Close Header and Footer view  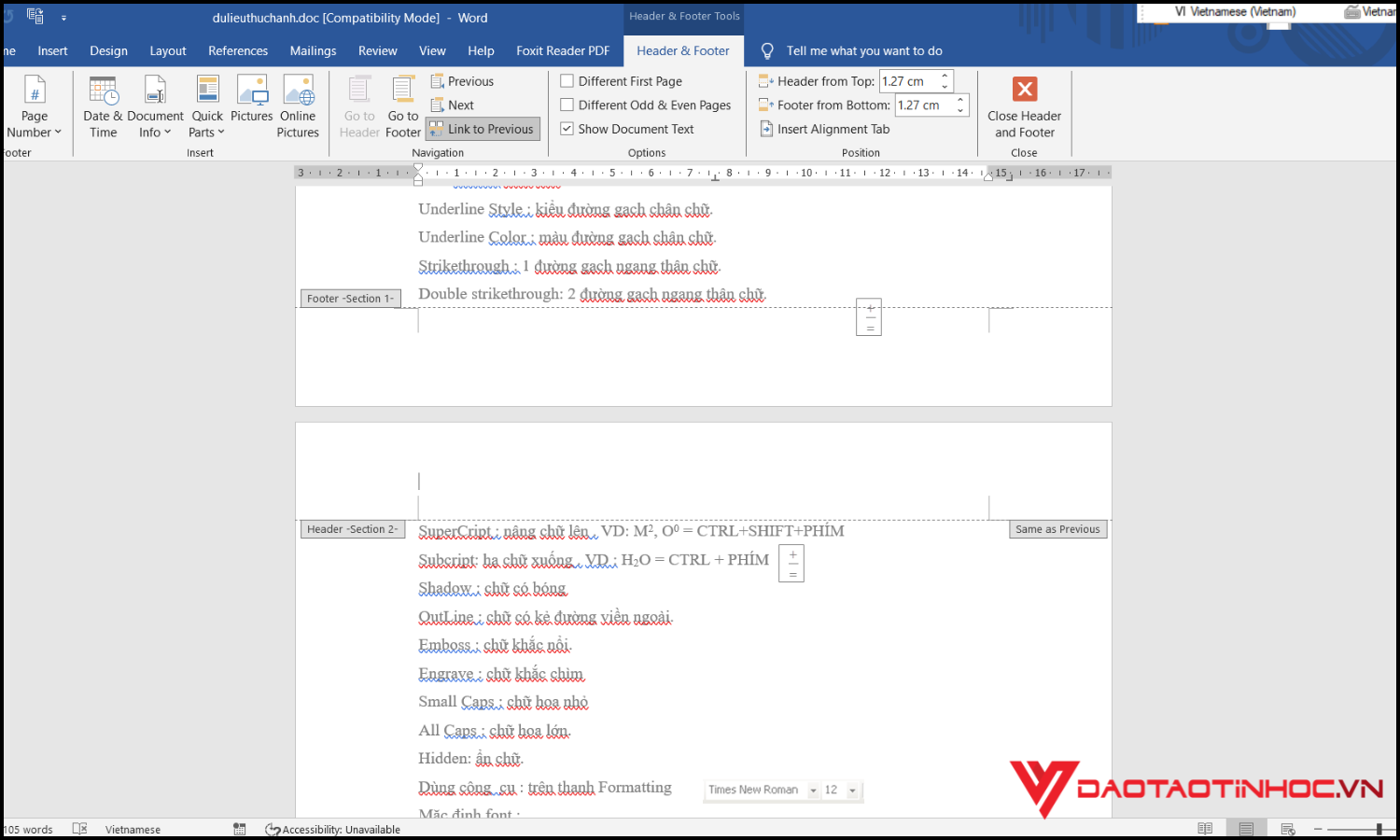1024,106
